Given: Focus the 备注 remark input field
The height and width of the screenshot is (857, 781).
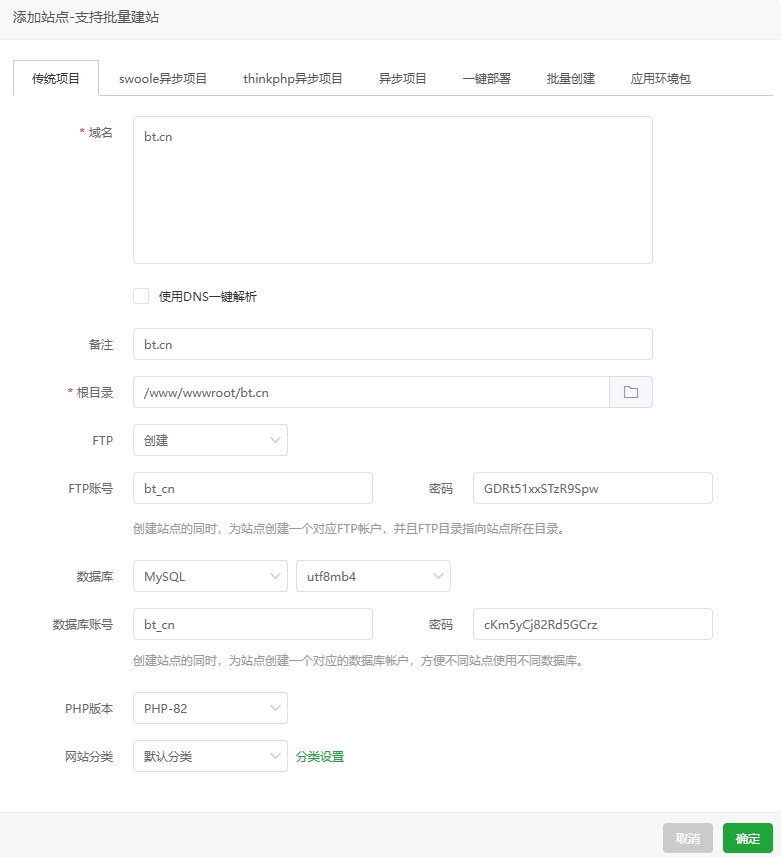Looking at the screenshot, I should [x=393, y=344].
